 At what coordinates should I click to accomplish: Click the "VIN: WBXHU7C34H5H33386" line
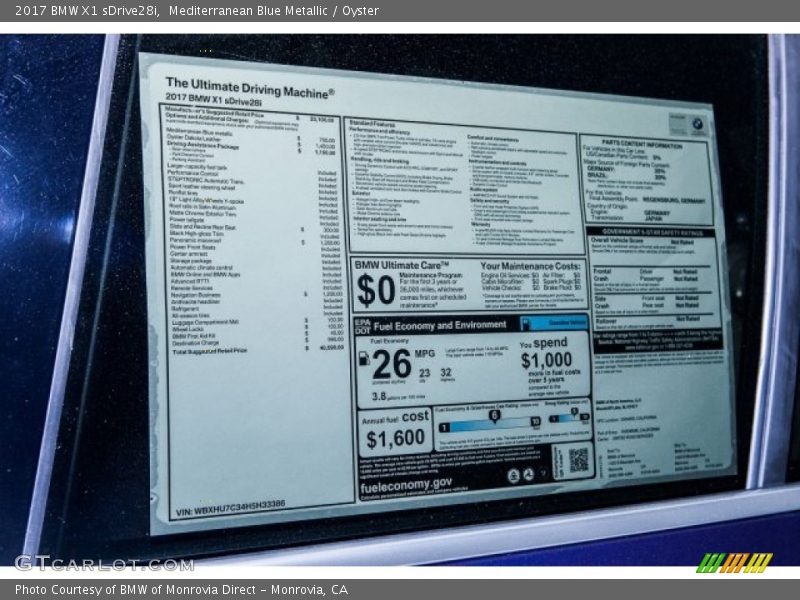231,508
